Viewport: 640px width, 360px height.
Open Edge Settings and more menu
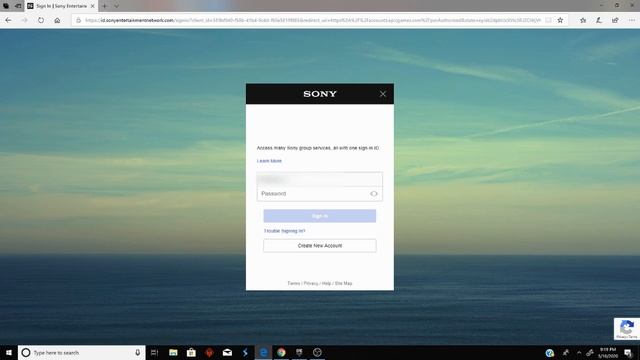(x=631, y=20)
